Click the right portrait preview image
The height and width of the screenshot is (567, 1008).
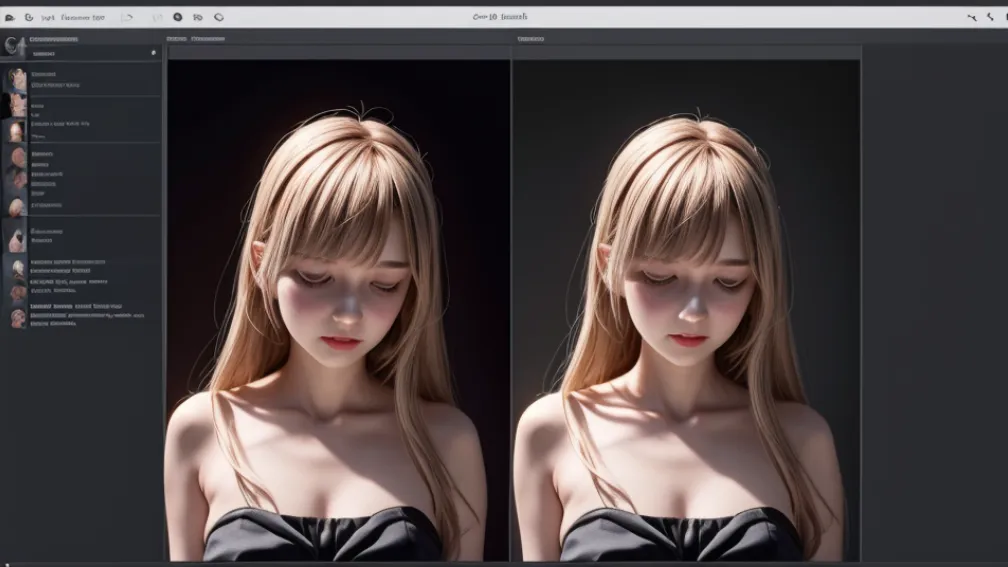(686, 310)
